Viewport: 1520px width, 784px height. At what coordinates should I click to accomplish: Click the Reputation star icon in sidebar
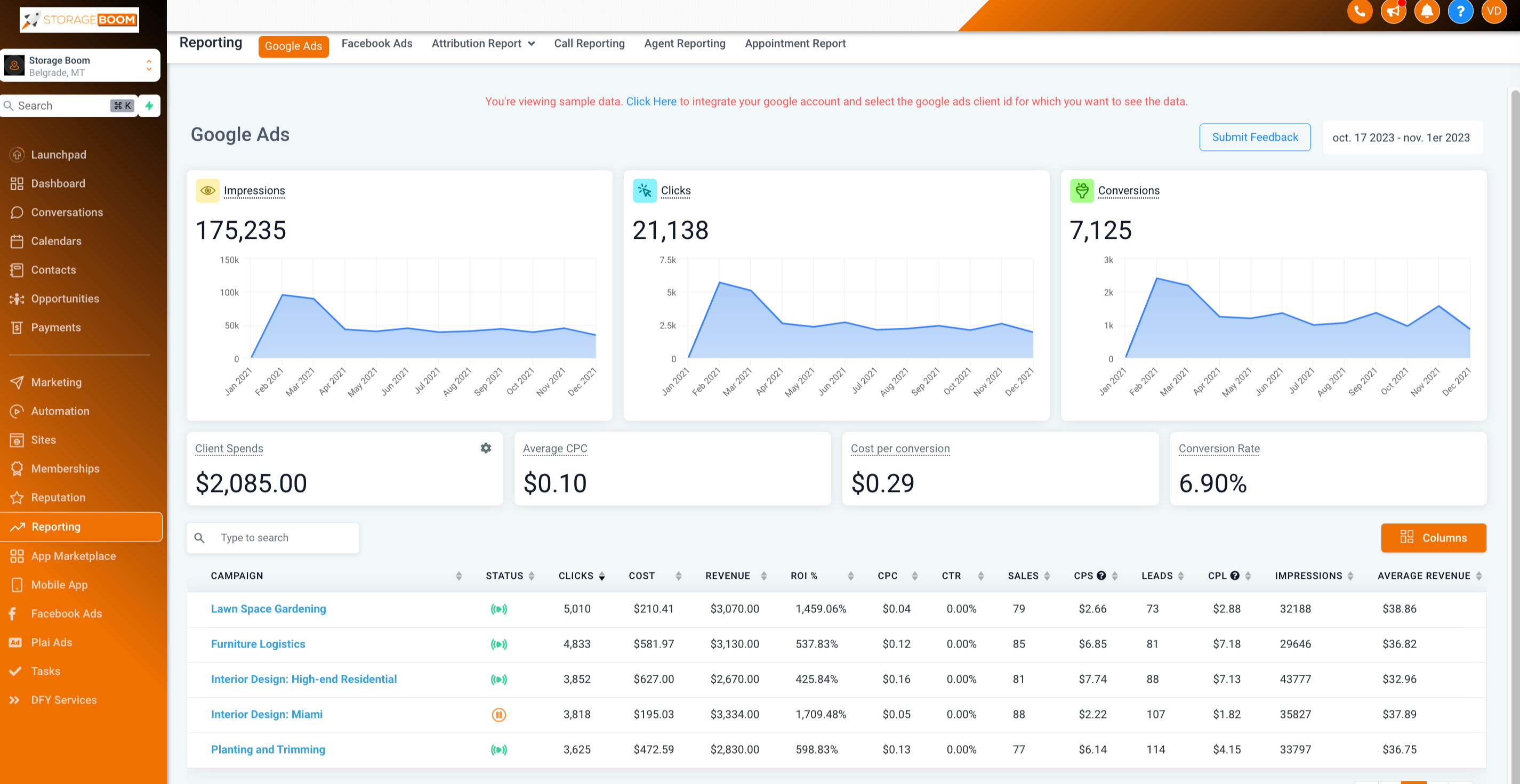pos(18,497)
